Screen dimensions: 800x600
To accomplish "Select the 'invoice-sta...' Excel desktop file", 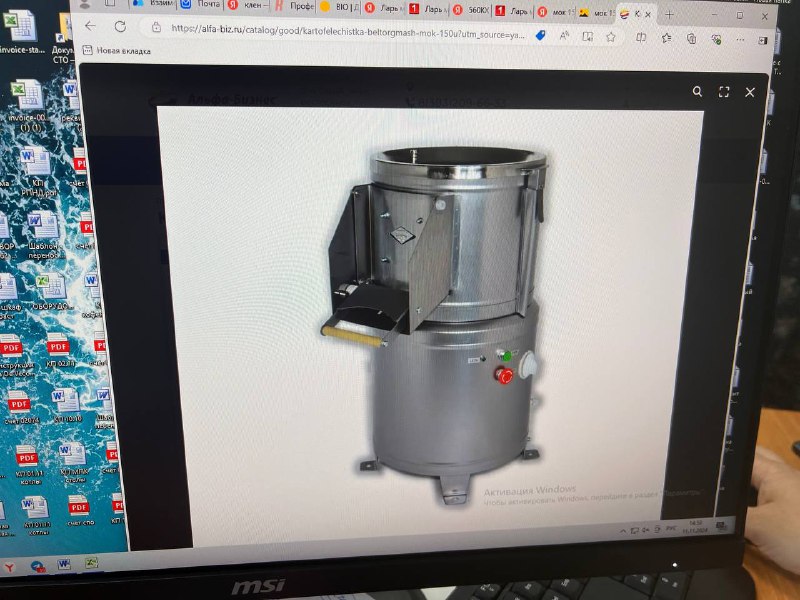I will pyautogui.click(x=21, y=32).
